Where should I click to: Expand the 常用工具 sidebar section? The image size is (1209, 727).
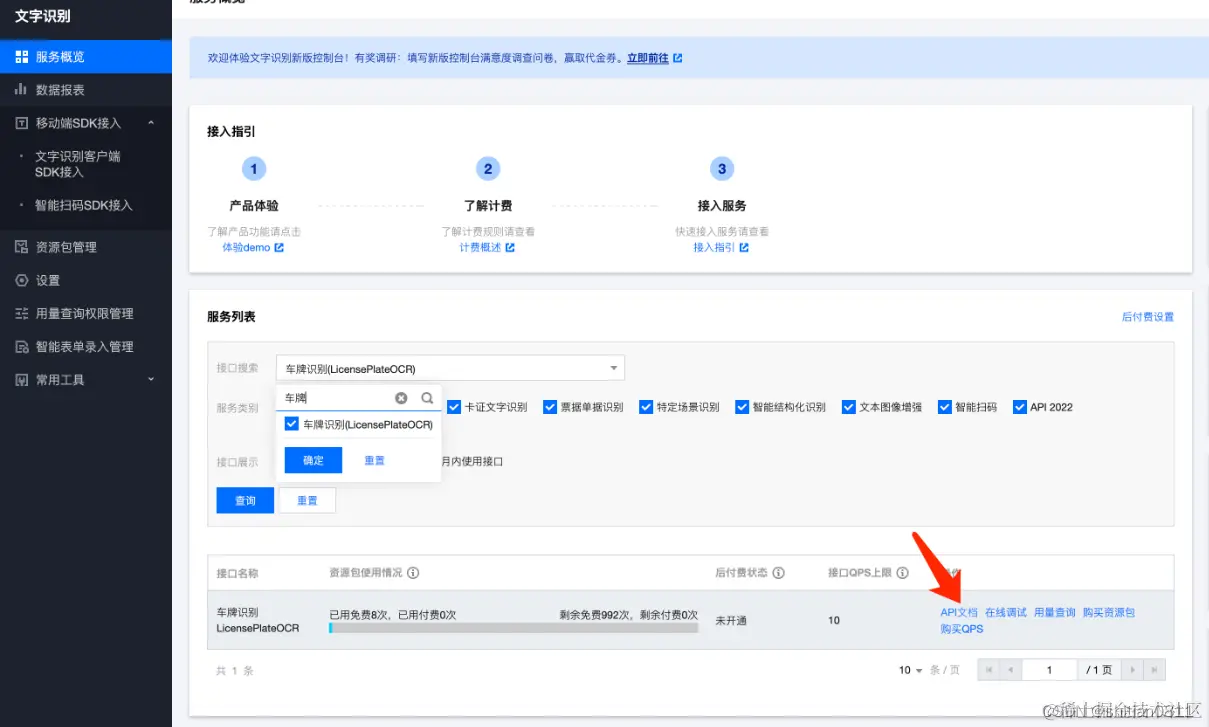point(151,379)
